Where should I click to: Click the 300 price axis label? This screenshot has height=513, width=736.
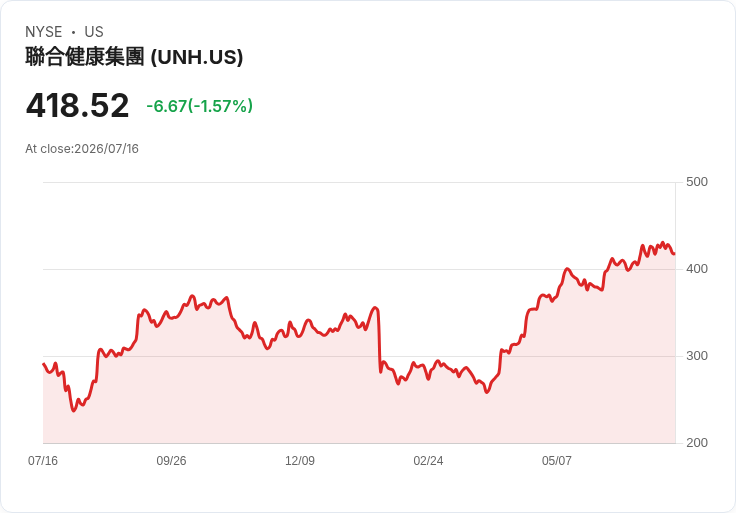pyautogui.click(x=697, y=356)
